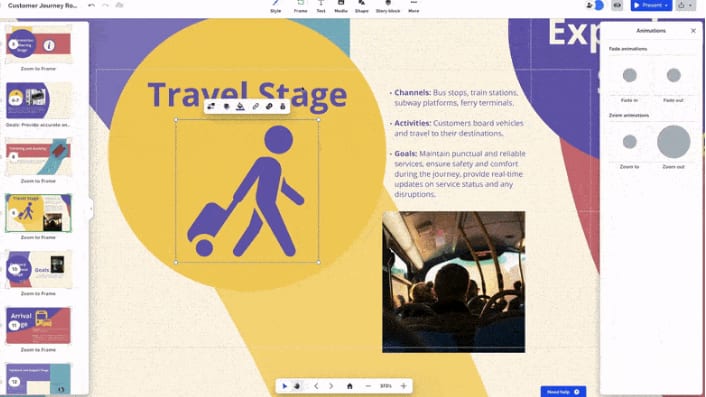Select the Travel Stage slide thumbnail
706x397 pixels.
tap(38, 213)
